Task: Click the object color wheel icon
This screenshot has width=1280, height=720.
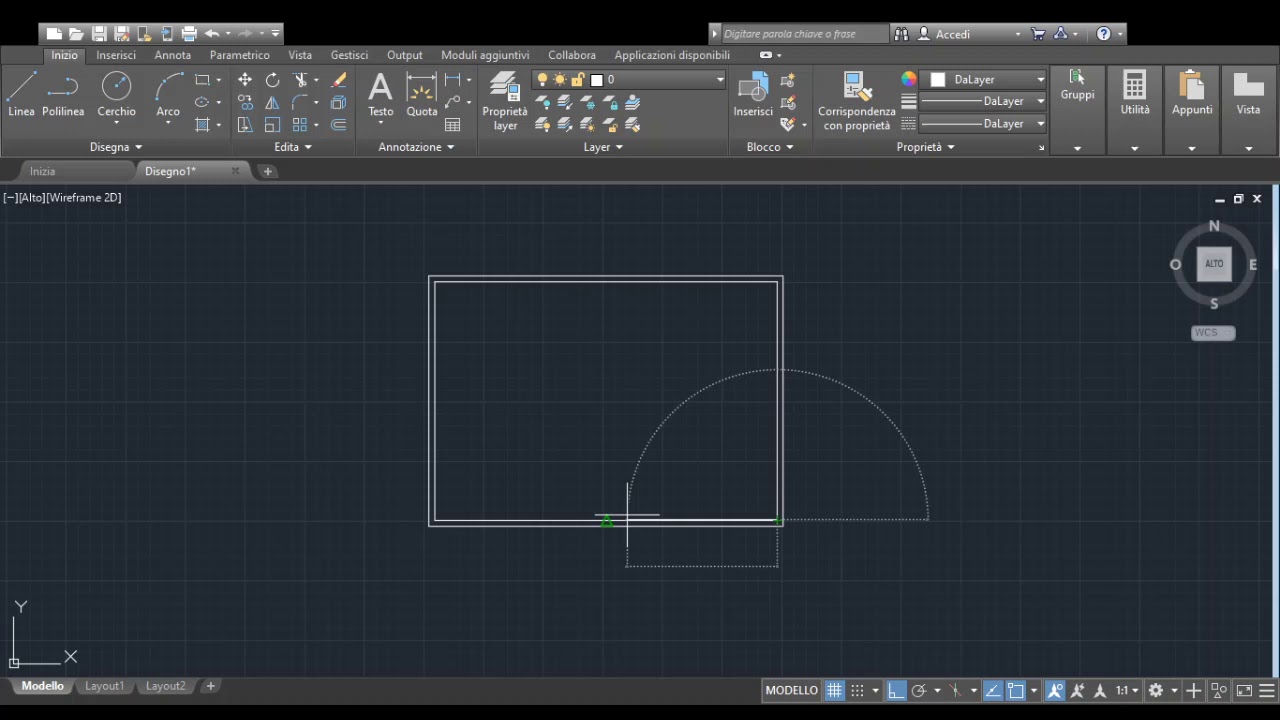Action: (x=908, y=79)
